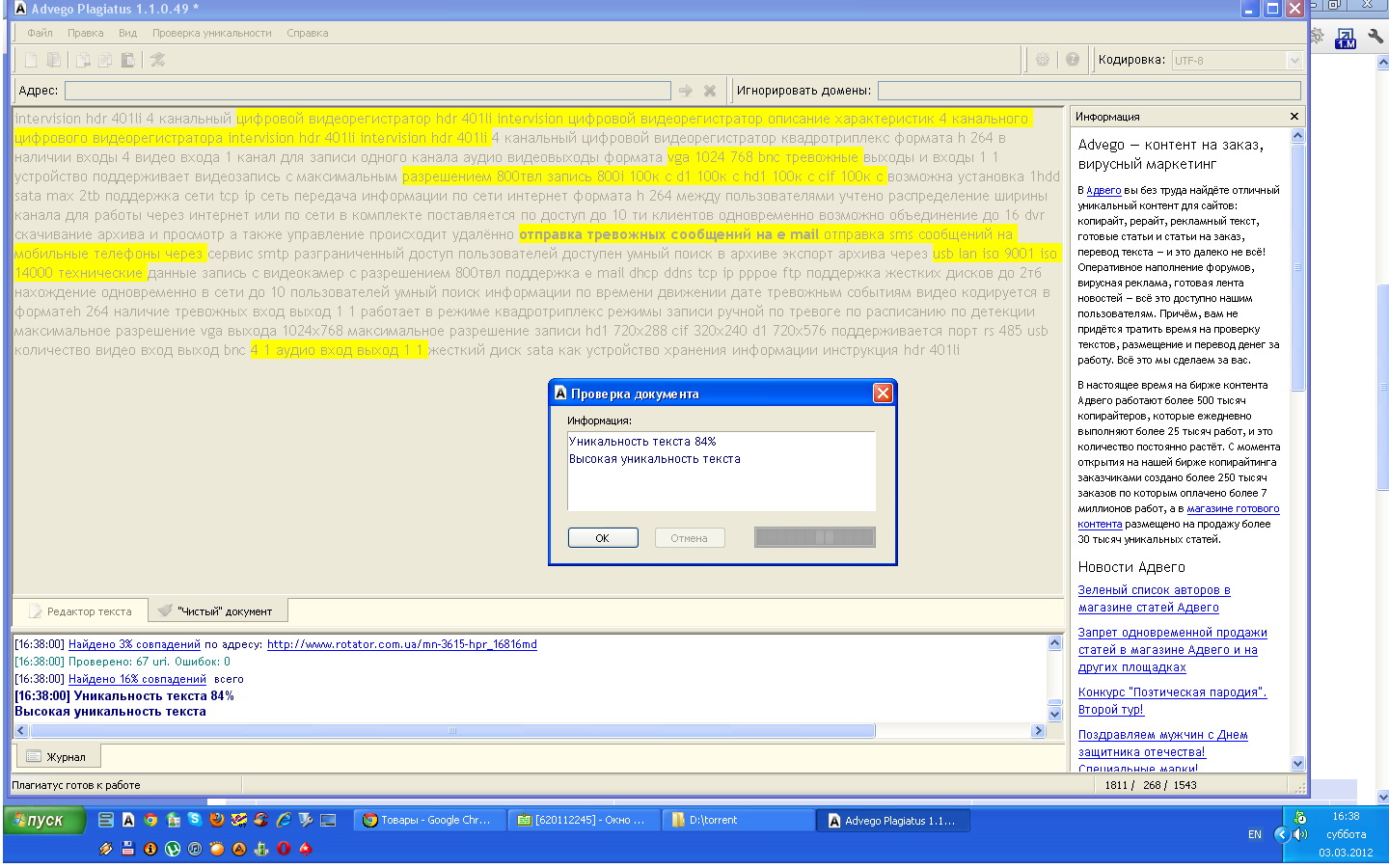Open the Адвего link in info panel
Screen dimensions: 1389x868
tap(1103, 190)
